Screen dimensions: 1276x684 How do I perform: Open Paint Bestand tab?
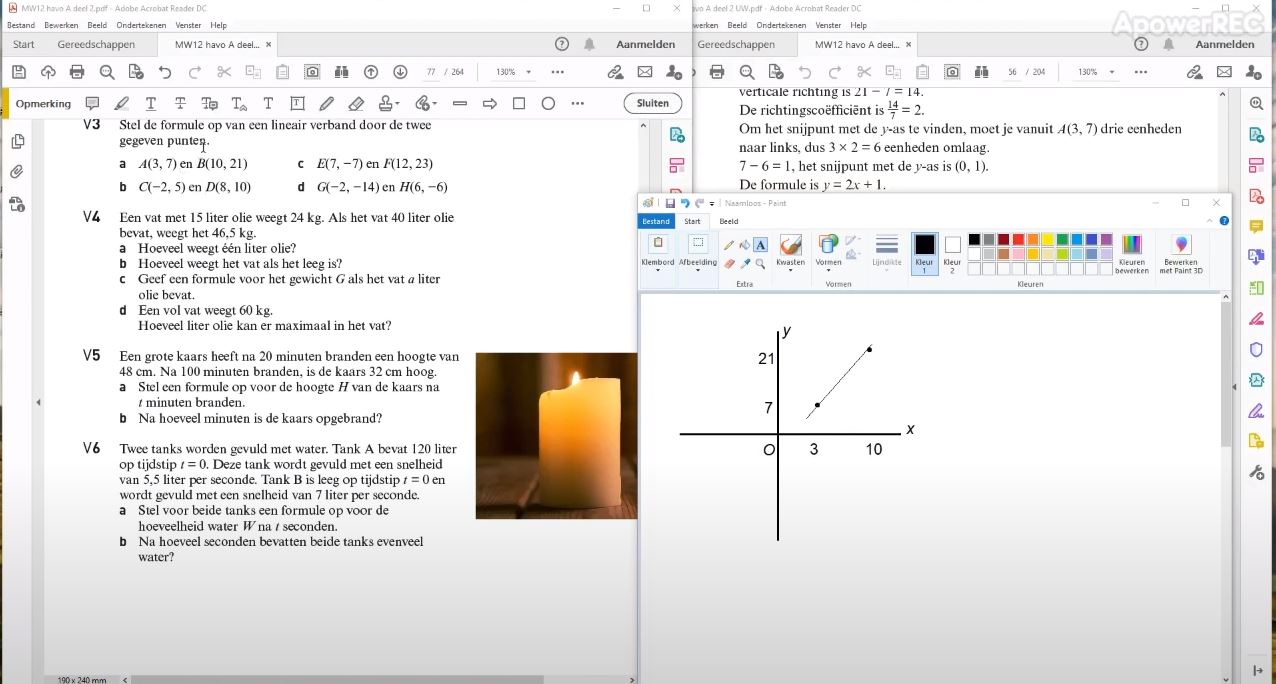click(656, 221)
